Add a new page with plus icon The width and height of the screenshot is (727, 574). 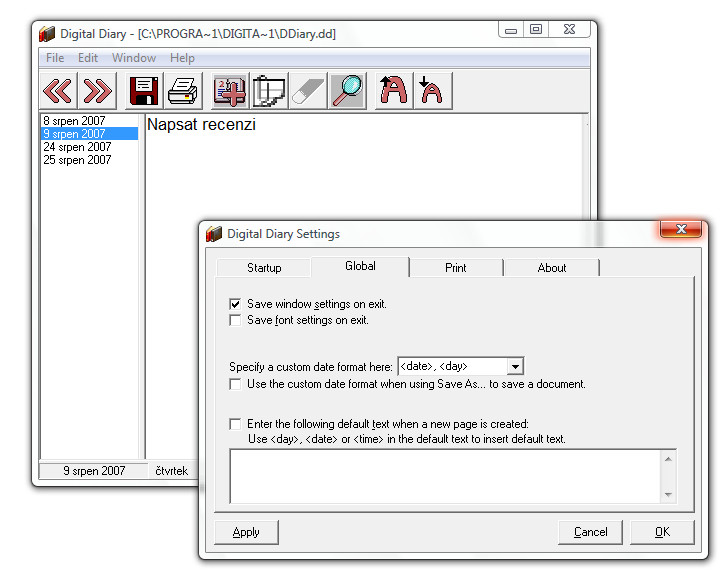(230, 91)
